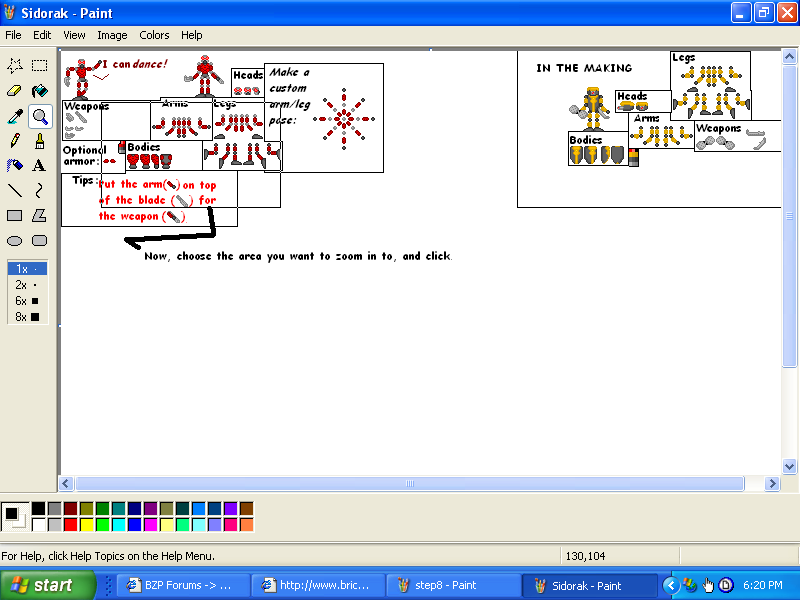Viewport: 800px width, 600px height.
Task: Select the Free-Form Select tool
Action: point(15,65)
